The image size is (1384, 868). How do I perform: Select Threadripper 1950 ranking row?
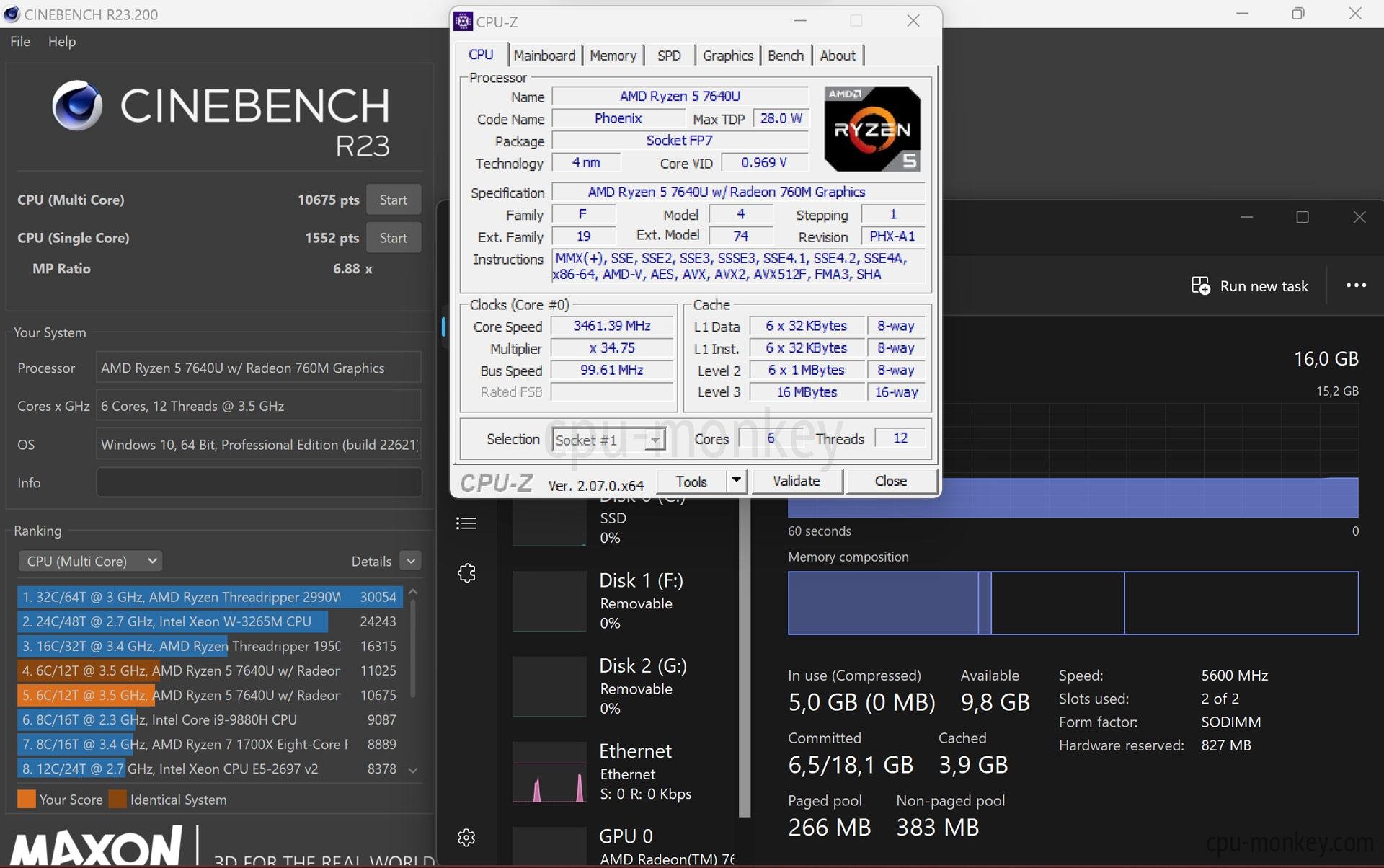click(x=210, y=646)
